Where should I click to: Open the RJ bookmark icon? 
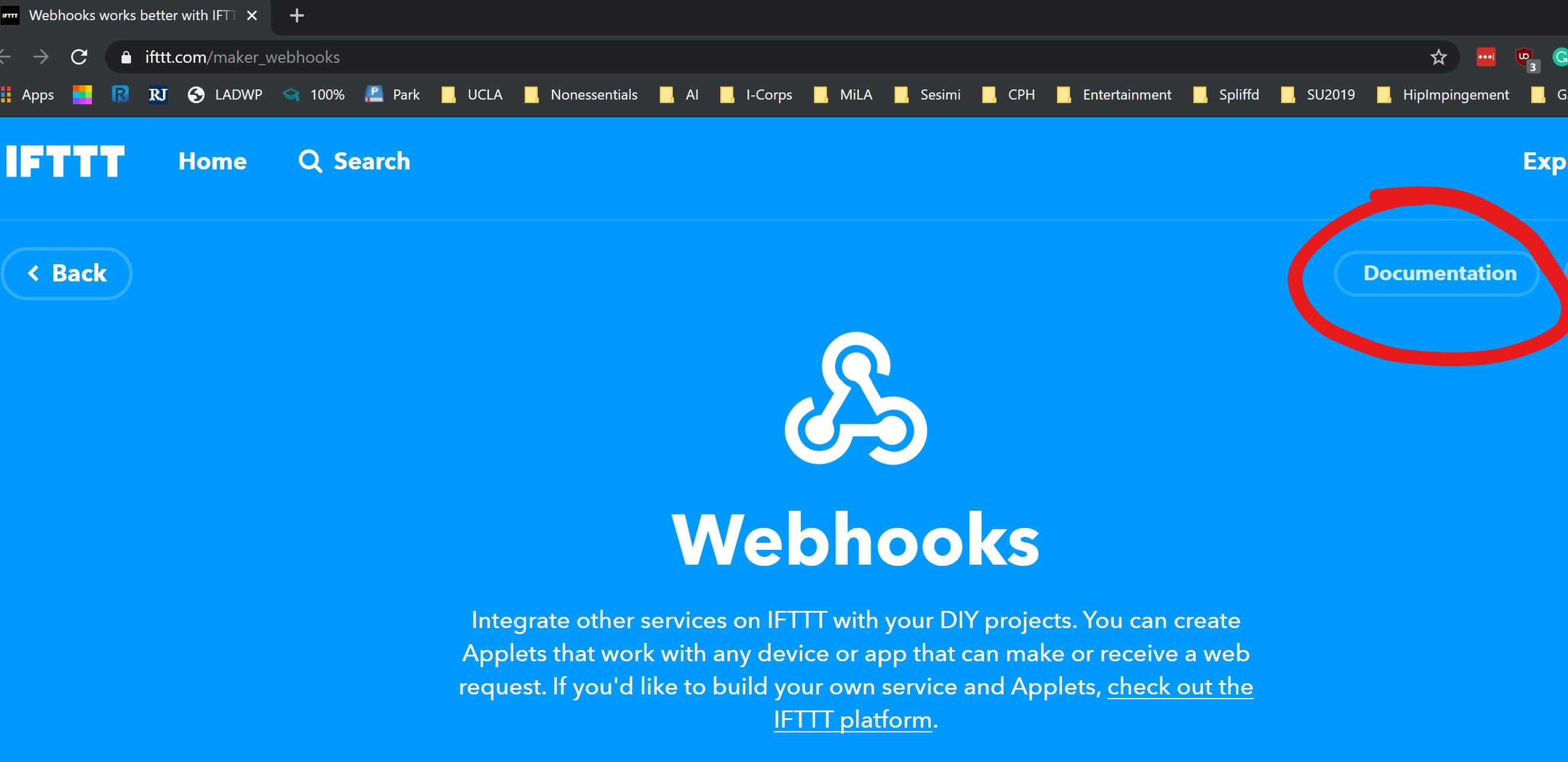pyautogui.click(x=158, y=95)
